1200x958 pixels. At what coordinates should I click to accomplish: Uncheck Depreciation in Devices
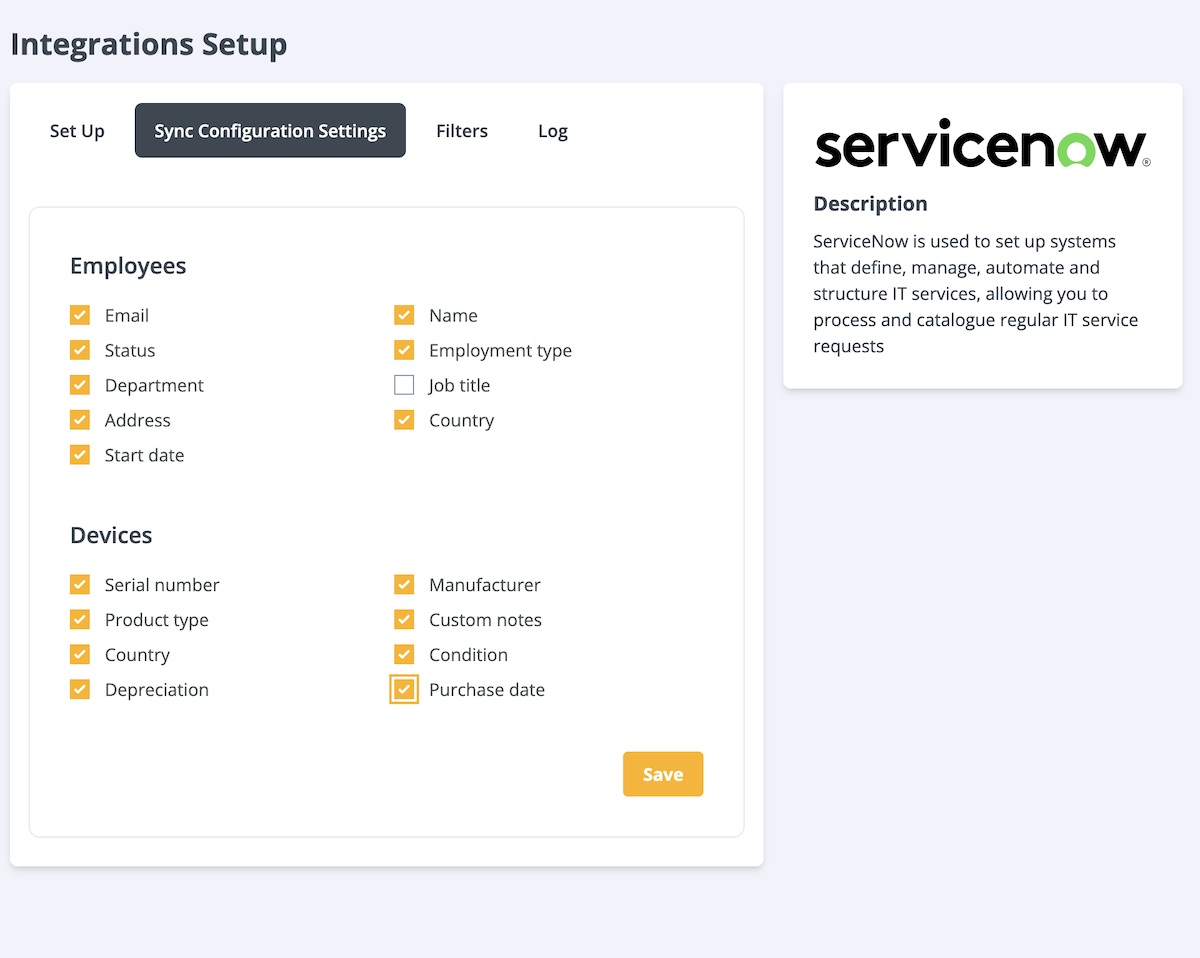(79, 689)
